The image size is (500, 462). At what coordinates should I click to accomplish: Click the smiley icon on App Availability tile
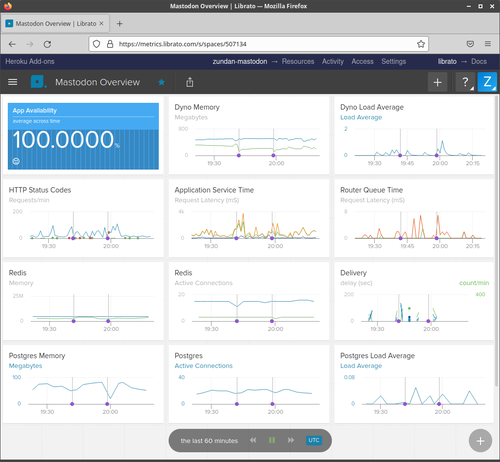click(16, 161)
